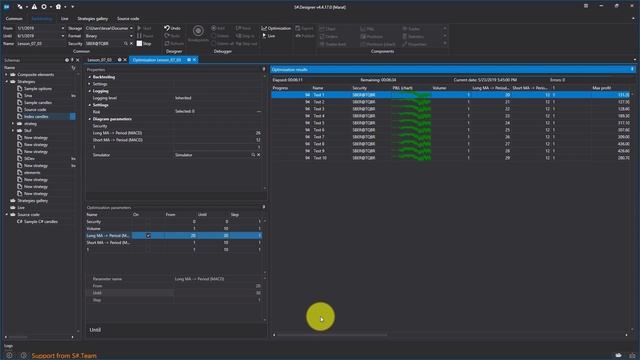Click the Live button below Optimization in ribbon

coord(268,36)
